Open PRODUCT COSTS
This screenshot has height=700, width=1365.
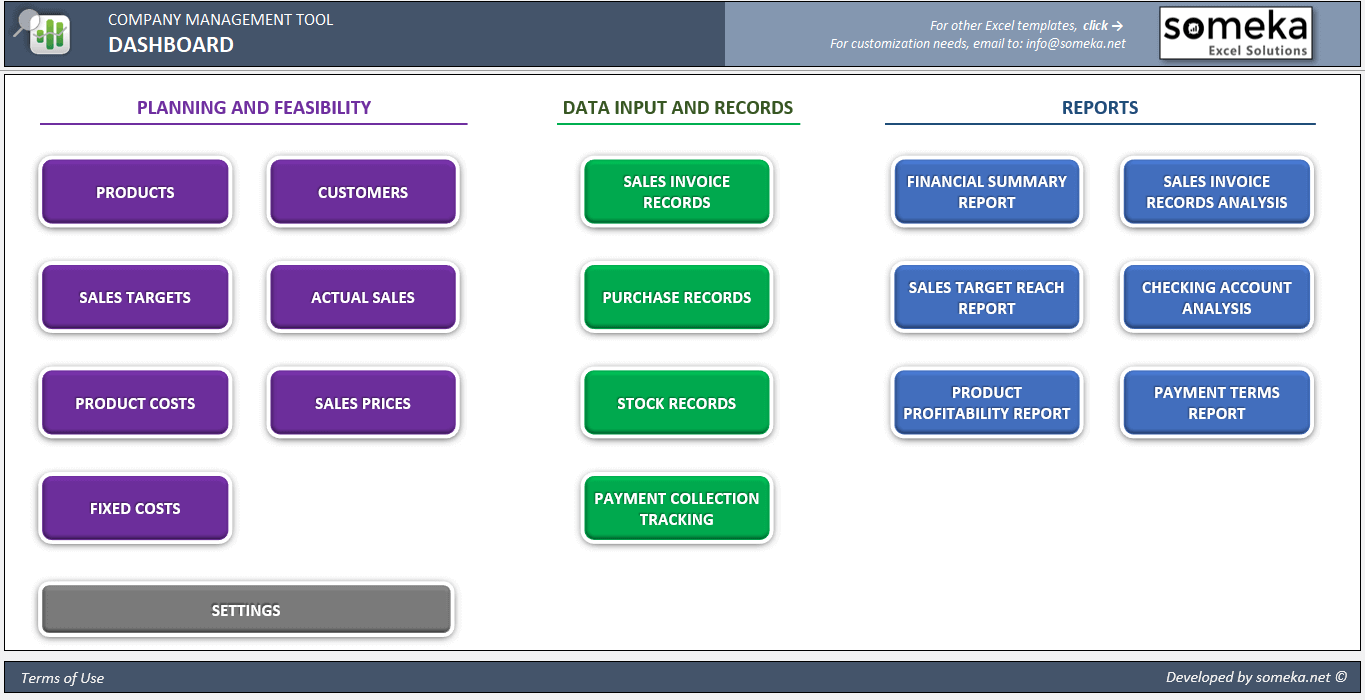pyautogui.click(x=134, y=402)
